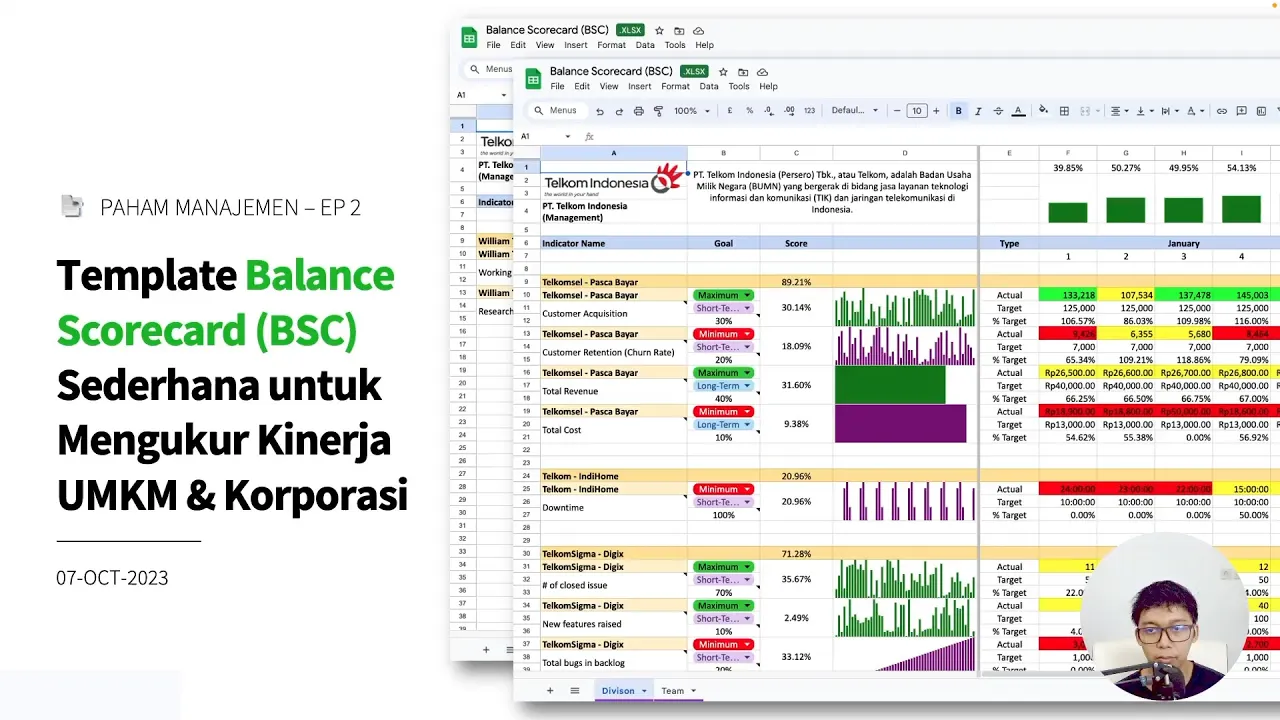
Task: Open the Default font dropdown
Action: 855,111
